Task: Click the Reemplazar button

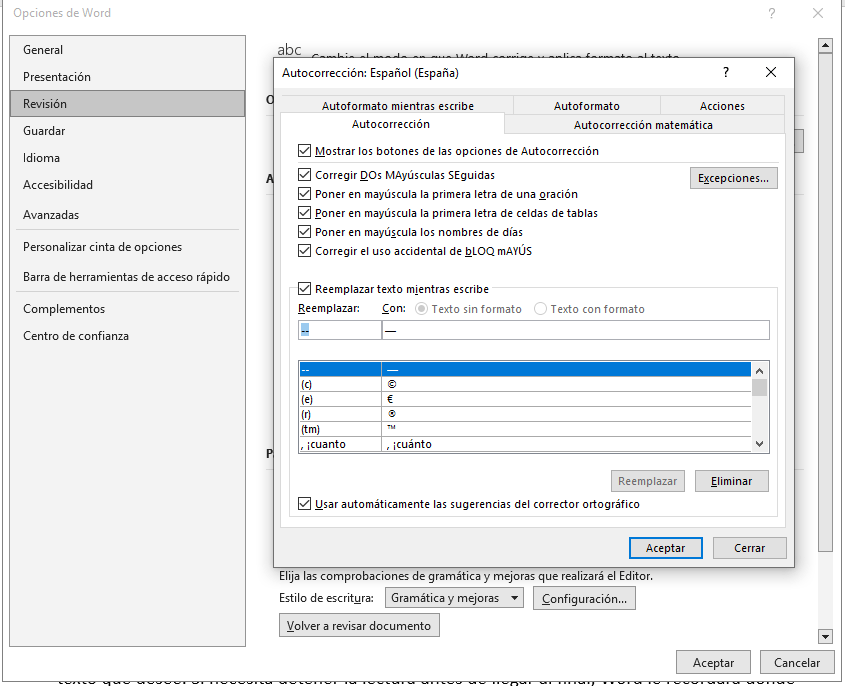Action: click(648, 481)
